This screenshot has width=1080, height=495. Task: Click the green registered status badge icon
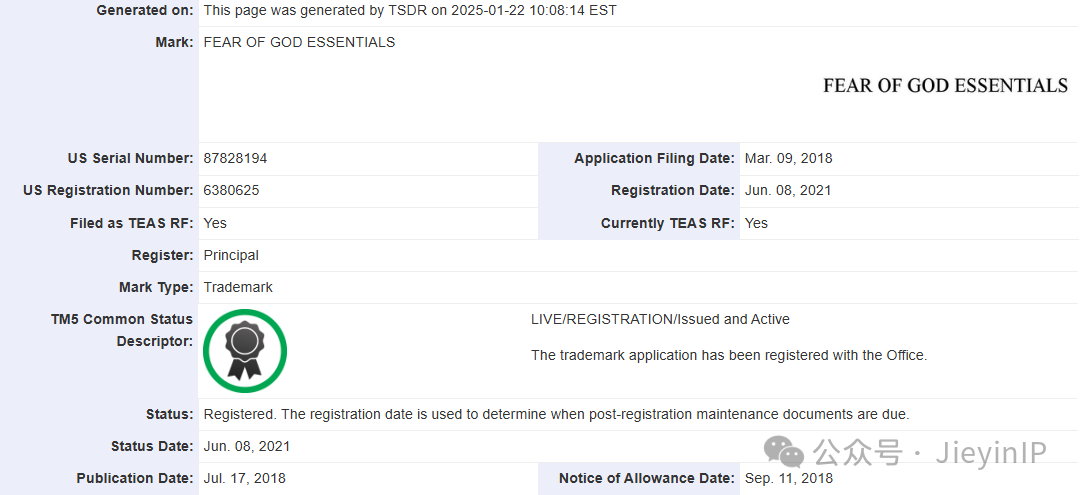coord(245,350)
